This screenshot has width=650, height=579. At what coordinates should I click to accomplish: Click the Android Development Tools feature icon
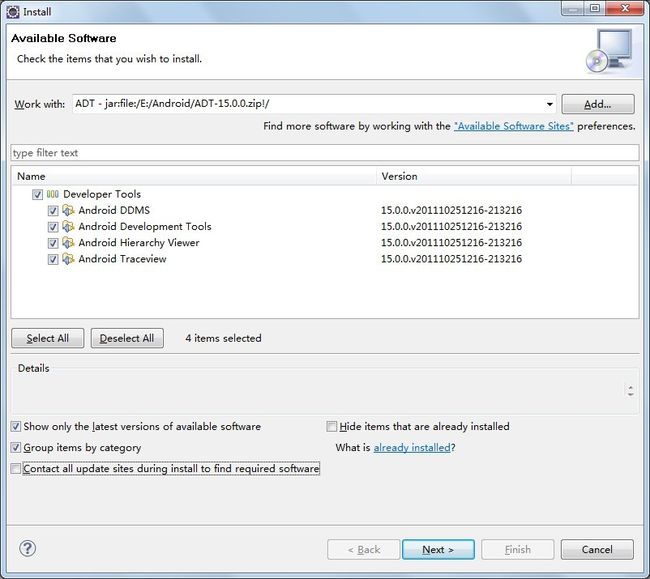tap(68, 227)
